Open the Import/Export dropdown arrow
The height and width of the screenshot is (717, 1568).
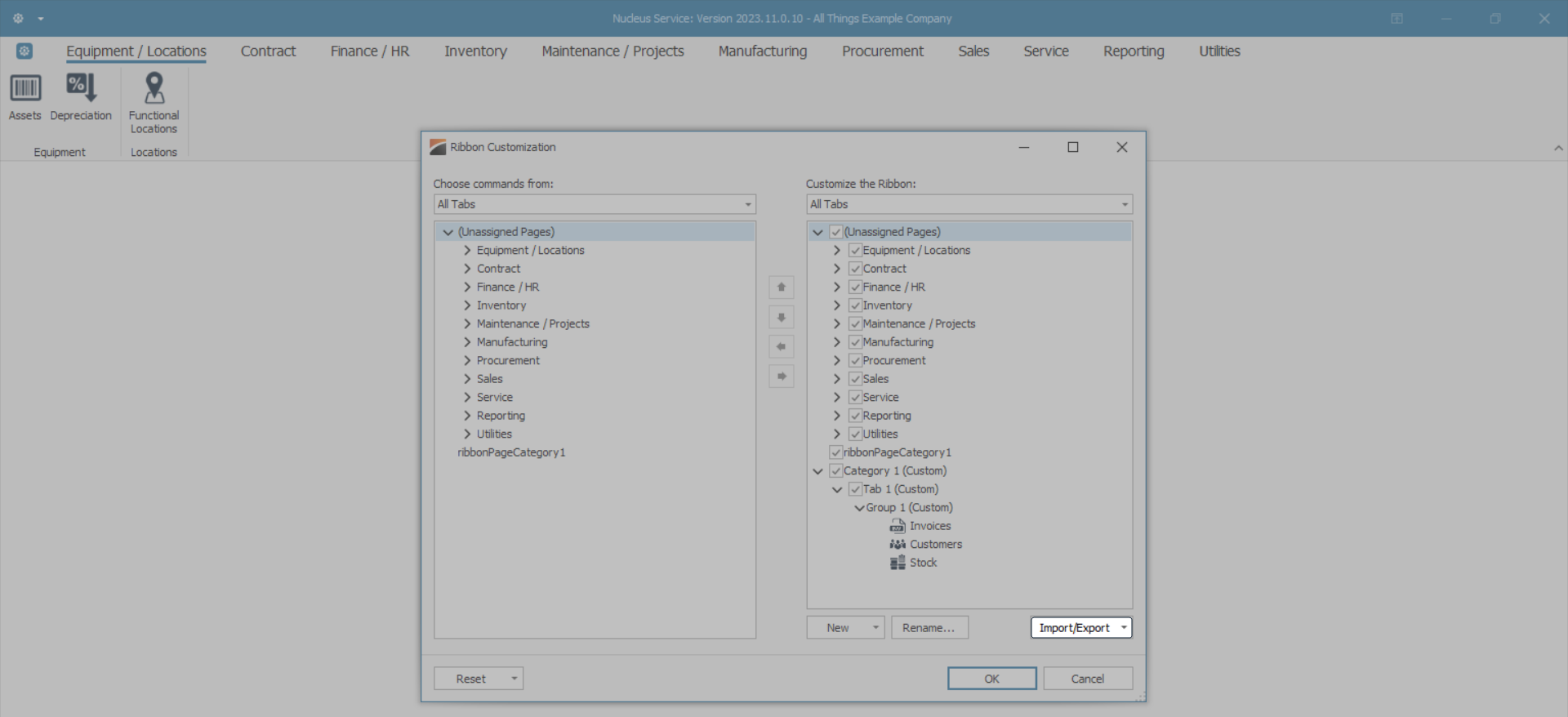(1124, 627)
